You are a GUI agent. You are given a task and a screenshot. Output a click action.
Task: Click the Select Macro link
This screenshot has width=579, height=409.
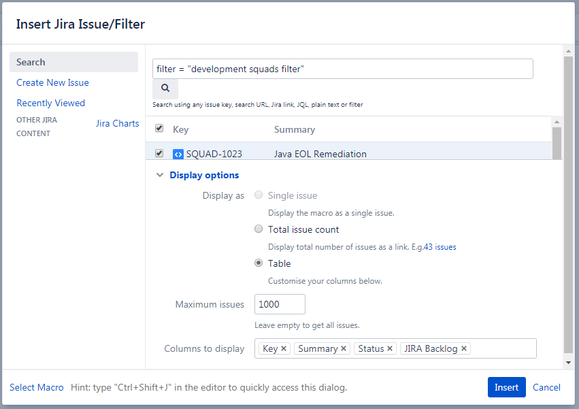[x=37, y=388]
